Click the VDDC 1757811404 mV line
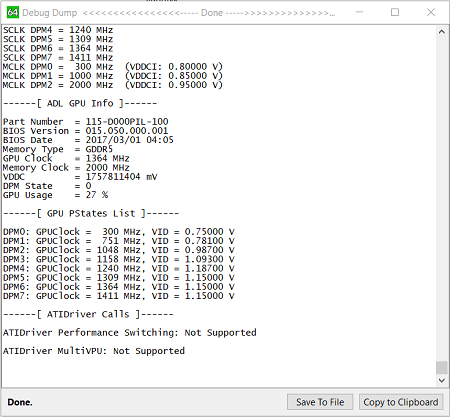Image resolution: width=450 pixels, height=417 pixels. click(80, 177)
